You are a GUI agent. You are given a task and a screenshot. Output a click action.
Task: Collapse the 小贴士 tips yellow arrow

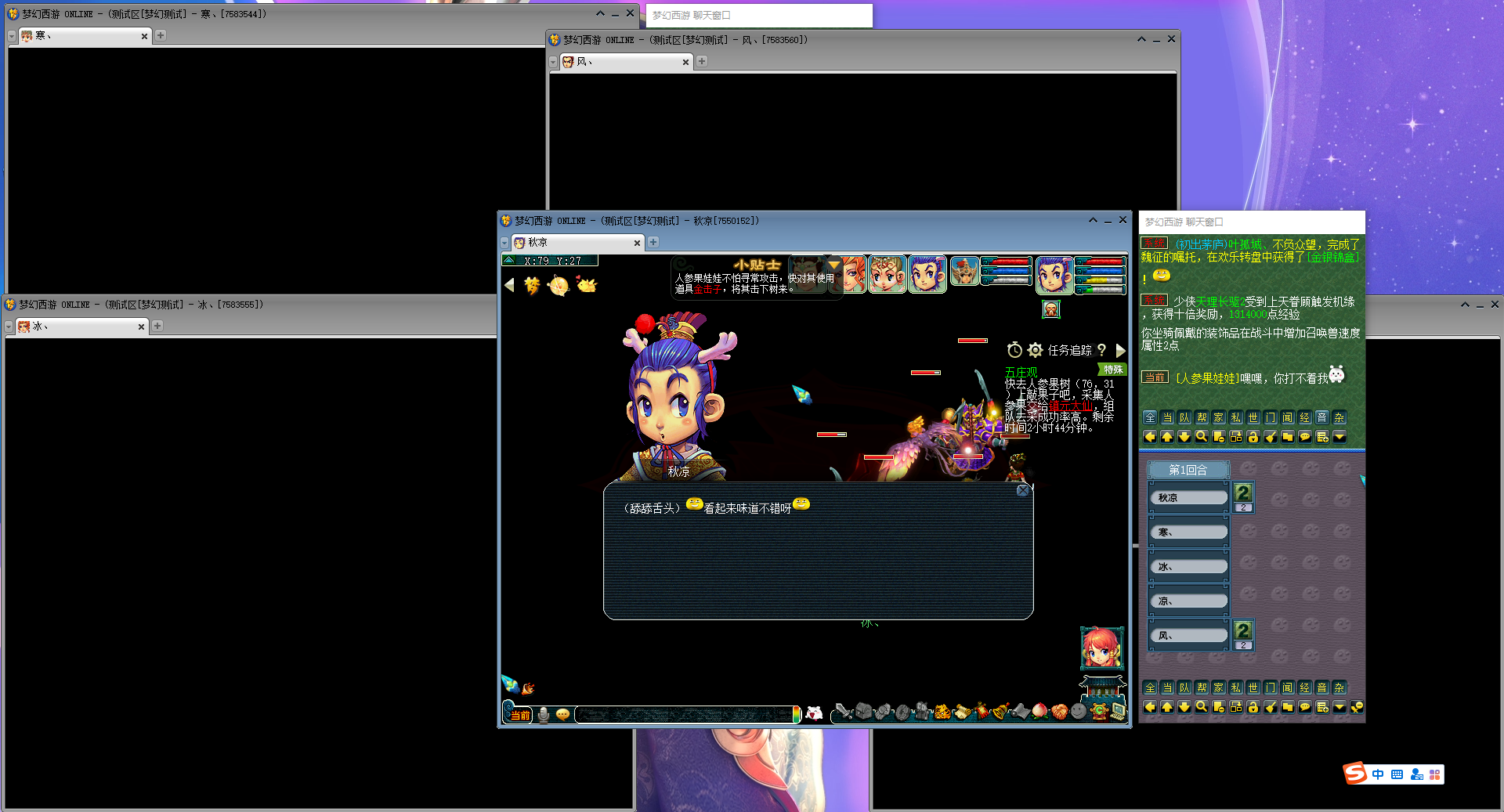(834, 265)
